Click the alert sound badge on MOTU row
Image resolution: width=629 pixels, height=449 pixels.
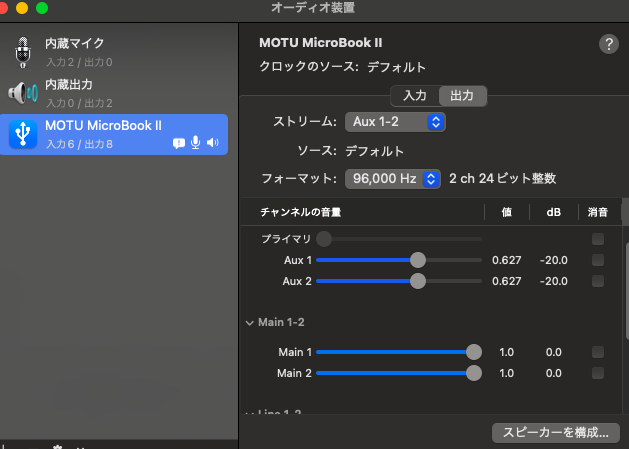point(179,143)
